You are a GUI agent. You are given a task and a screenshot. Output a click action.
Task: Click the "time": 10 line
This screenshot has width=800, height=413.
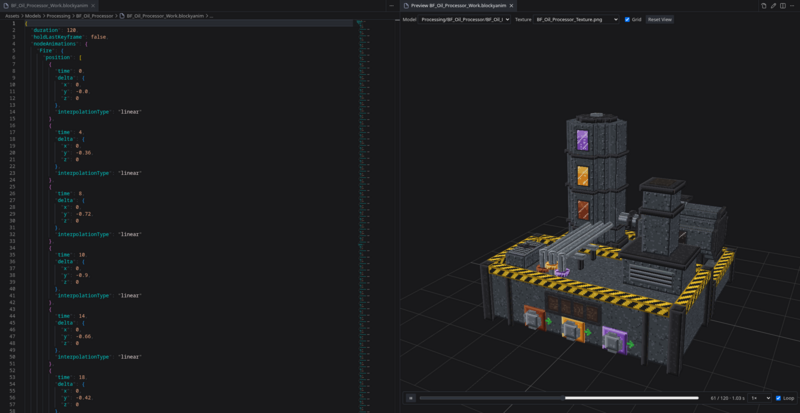click(x=71, y=255)
